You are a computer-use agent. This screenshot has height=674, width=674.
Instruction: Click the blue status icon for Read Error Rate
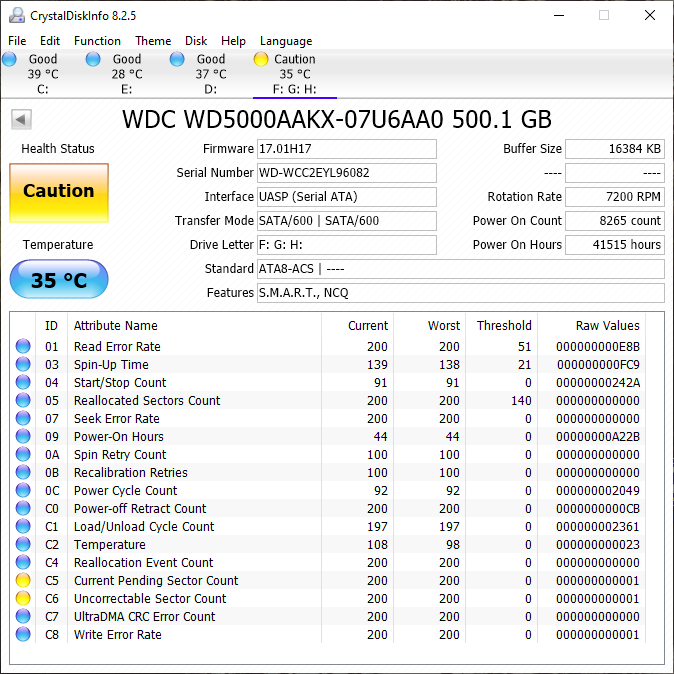coord(23,346)
